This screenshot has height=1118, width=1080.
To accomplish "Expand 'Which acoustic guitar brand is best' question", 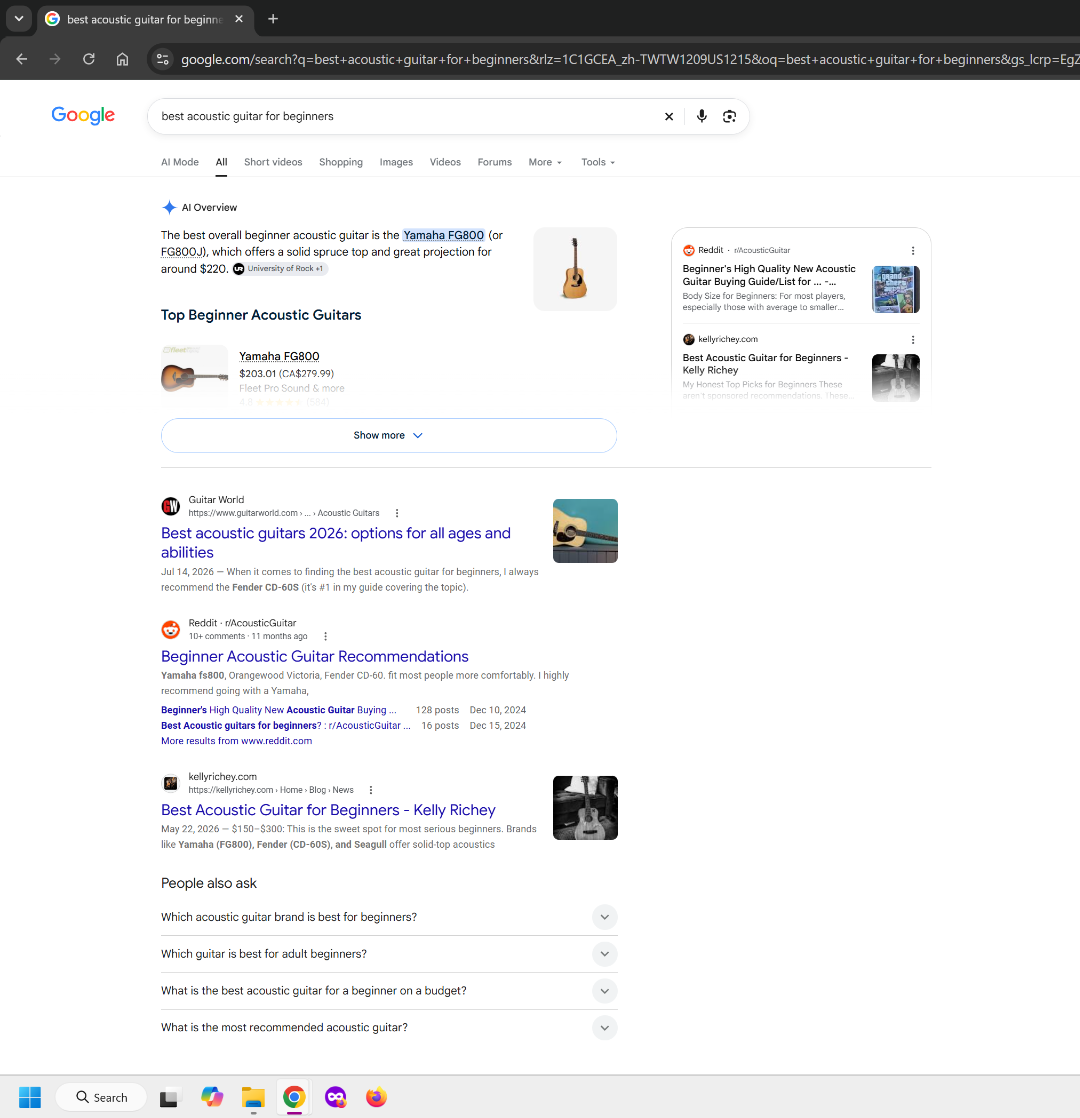I will [x=389, y=917].
